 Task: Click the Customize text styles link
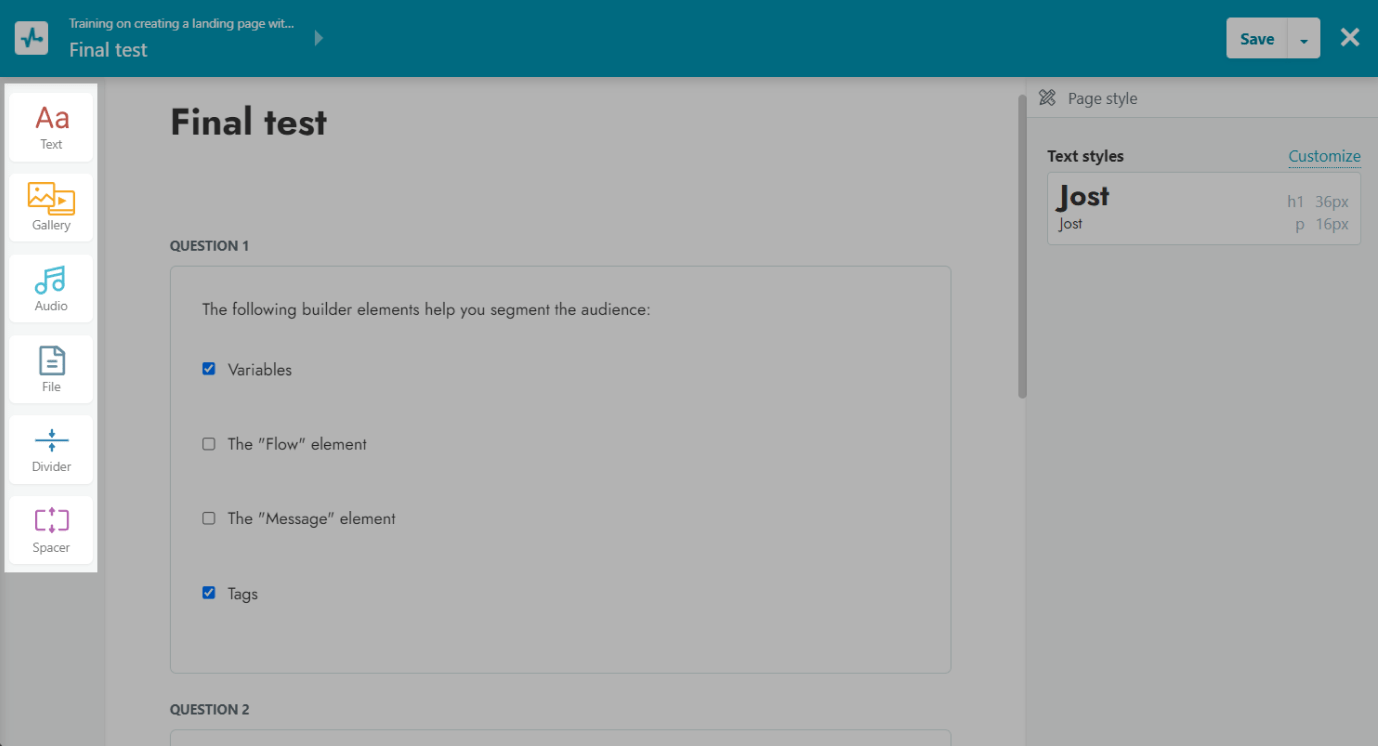(x=1324, y=156)
